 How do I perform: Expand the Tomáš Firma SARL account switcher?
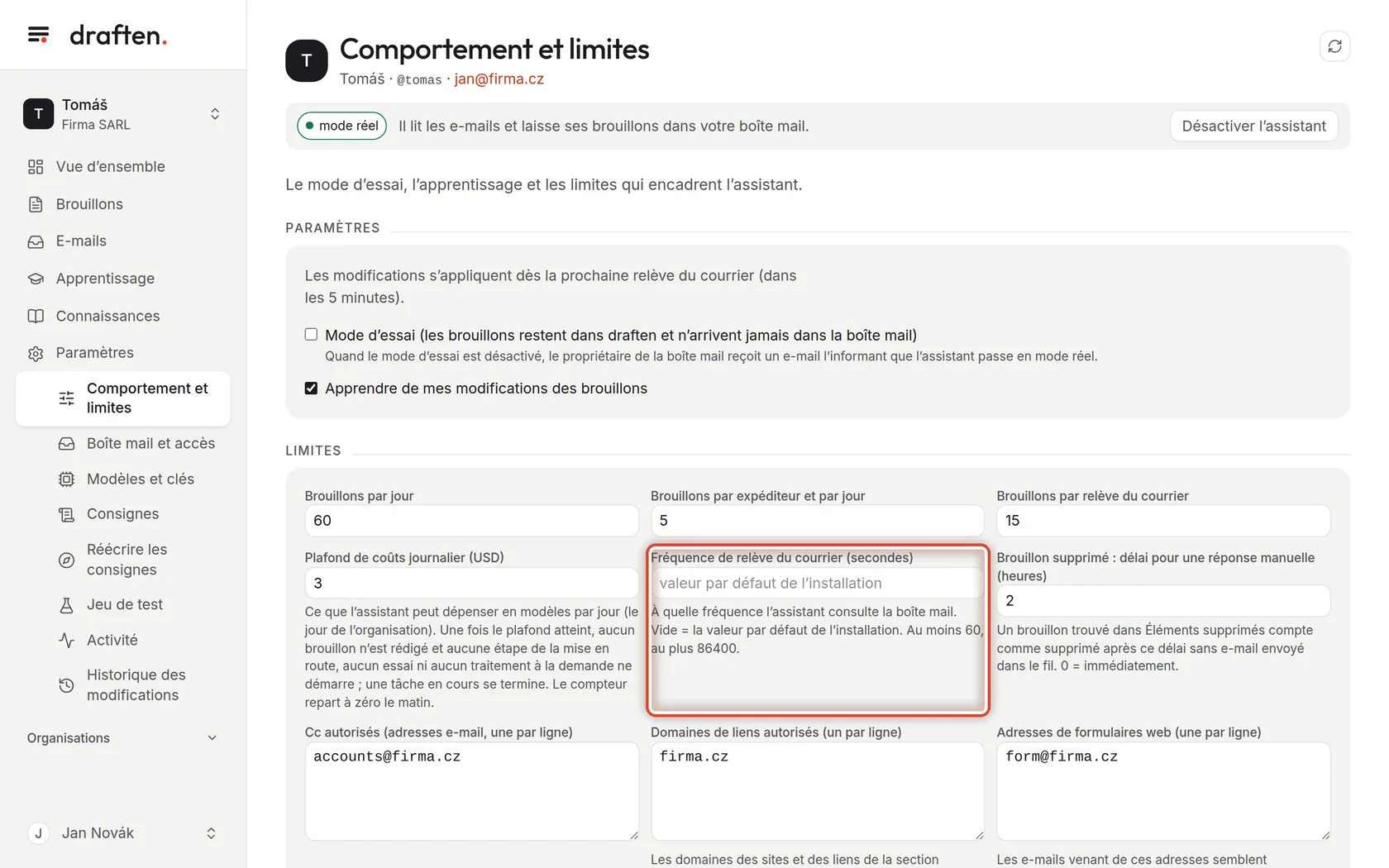point(122,114)
